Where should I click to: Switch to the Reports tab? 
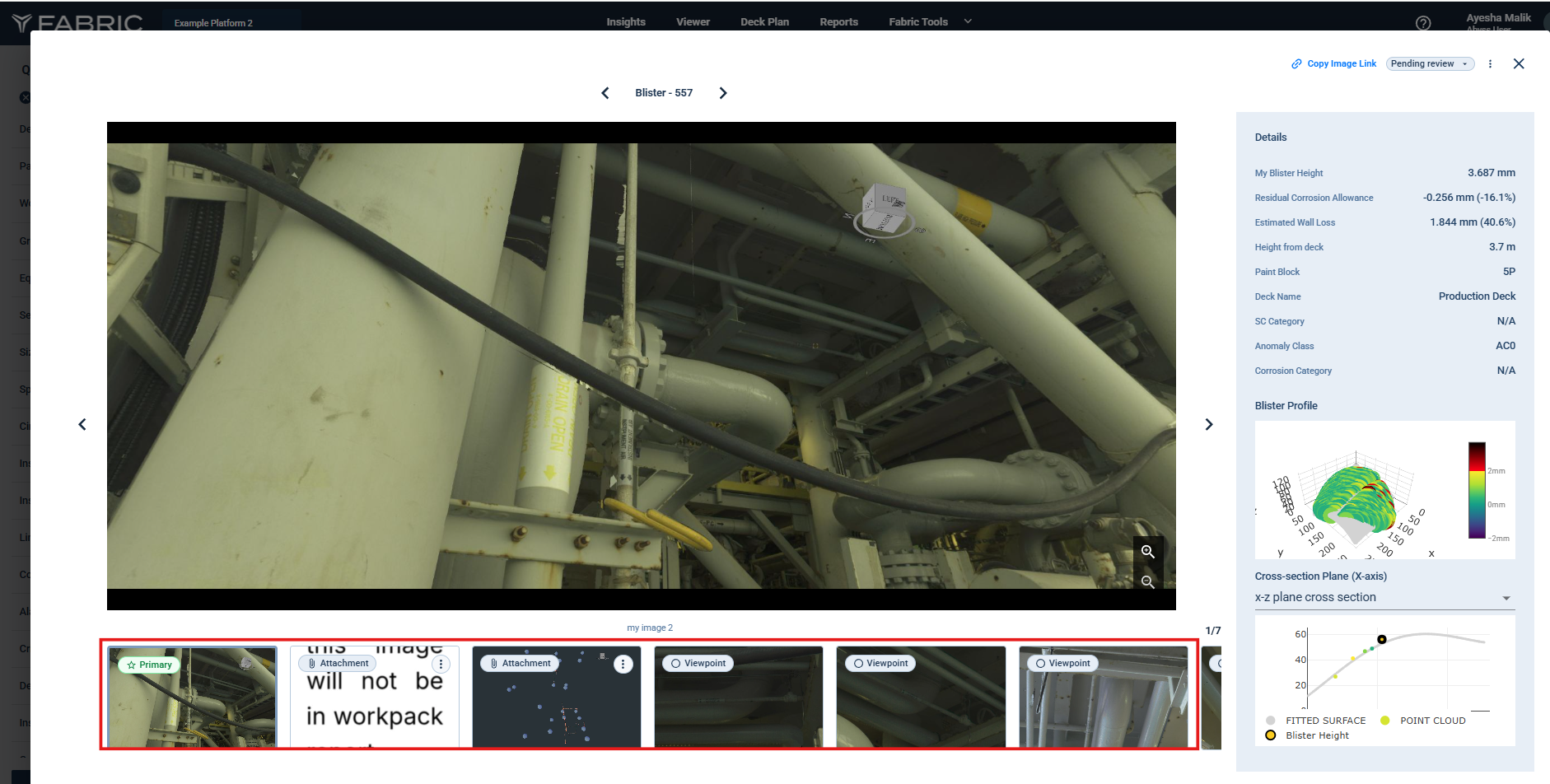point(838,22)
